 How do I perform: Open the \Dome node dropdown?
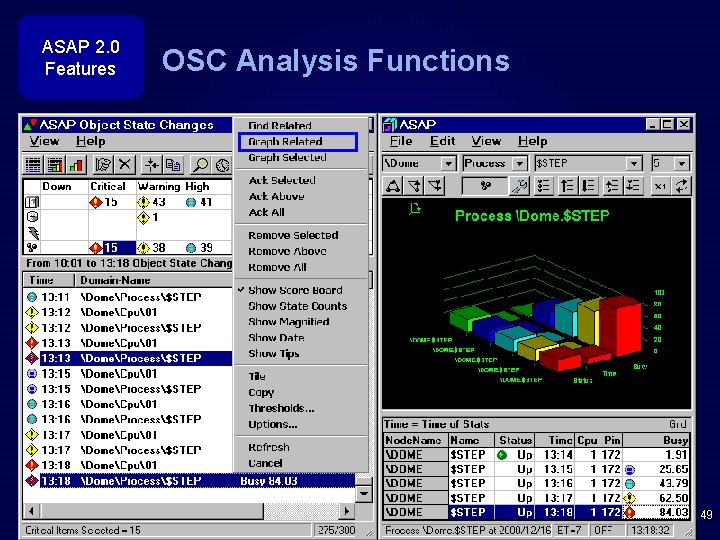[448, 163]
